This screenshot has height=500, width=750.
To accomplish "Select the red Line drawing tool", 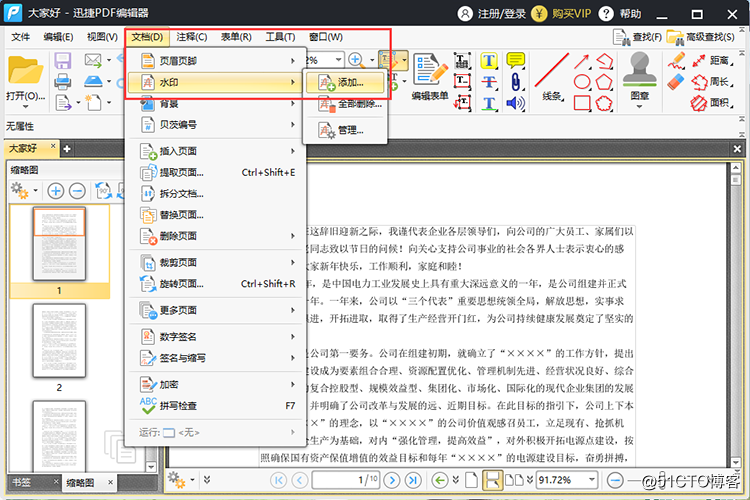I will click(552, 70).
